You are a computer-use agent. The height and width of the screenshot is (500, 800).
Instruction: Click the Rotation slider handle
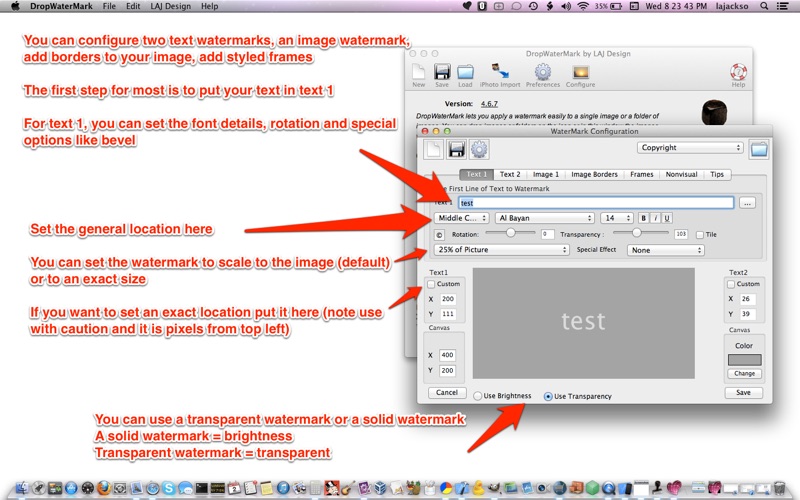tap(510, 233)
